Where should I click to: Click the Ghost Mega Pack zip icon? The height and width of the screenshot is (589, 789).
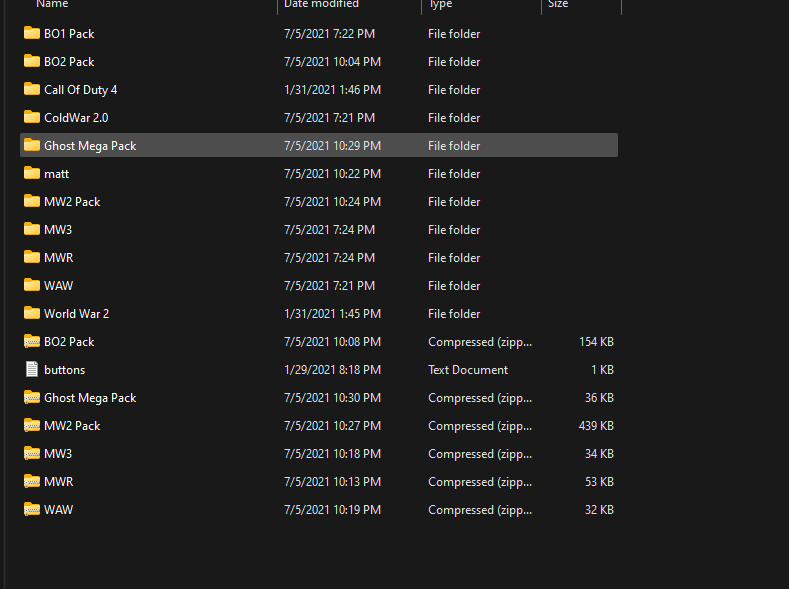(x=32, y=397)
